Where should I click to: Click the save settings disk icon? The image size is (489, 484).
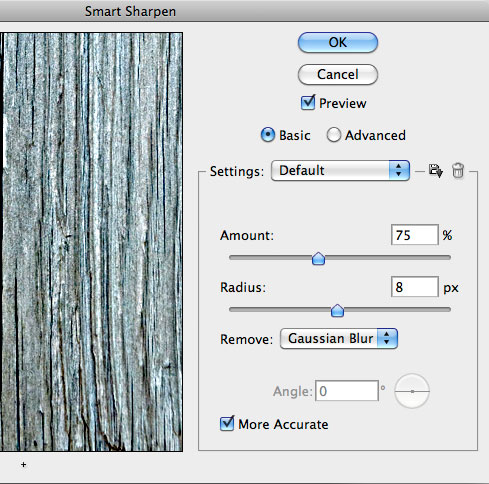click(435, 171)
